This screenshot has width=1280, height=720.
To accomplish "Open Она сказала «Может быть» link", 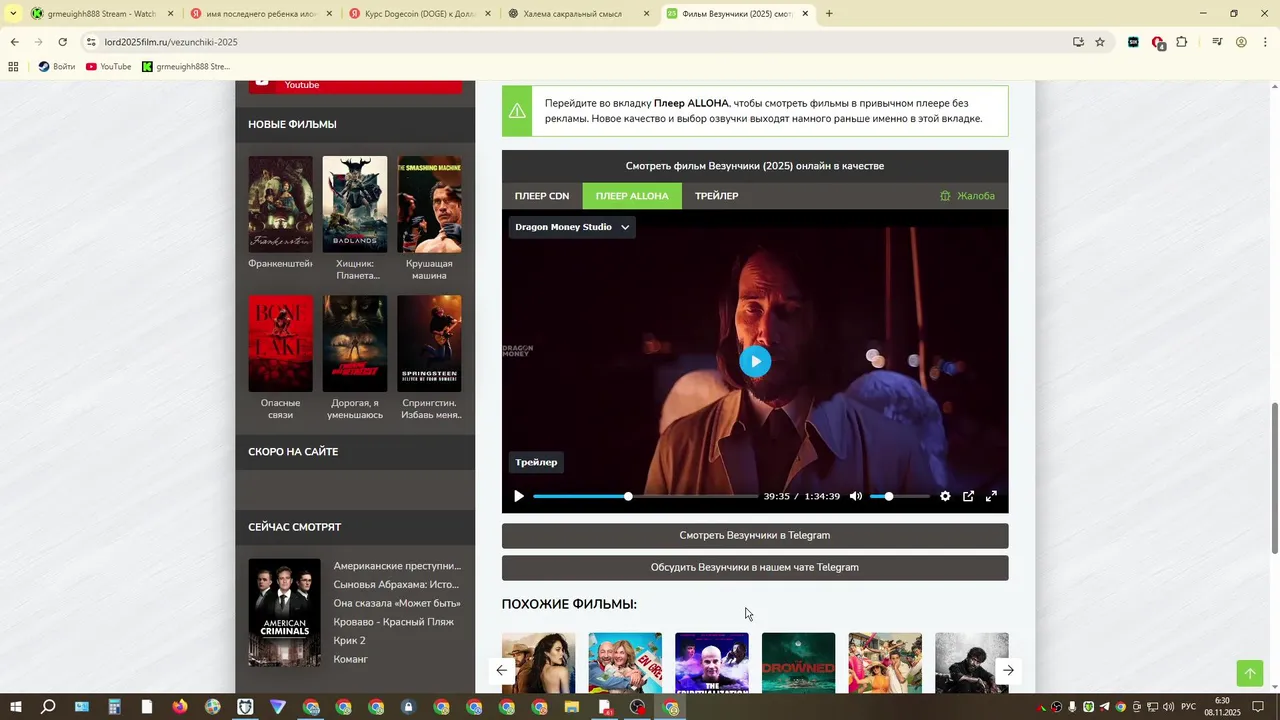I will 397,603.
